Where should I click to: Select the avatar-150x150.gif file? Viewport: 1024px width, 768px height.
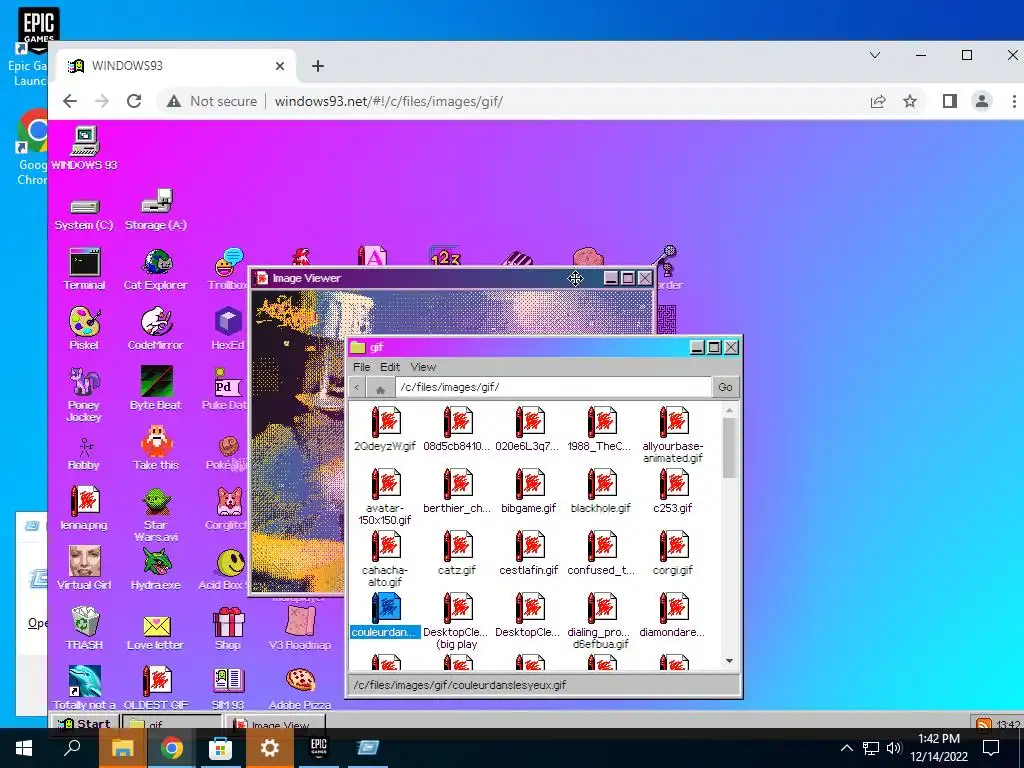[385, 484]
